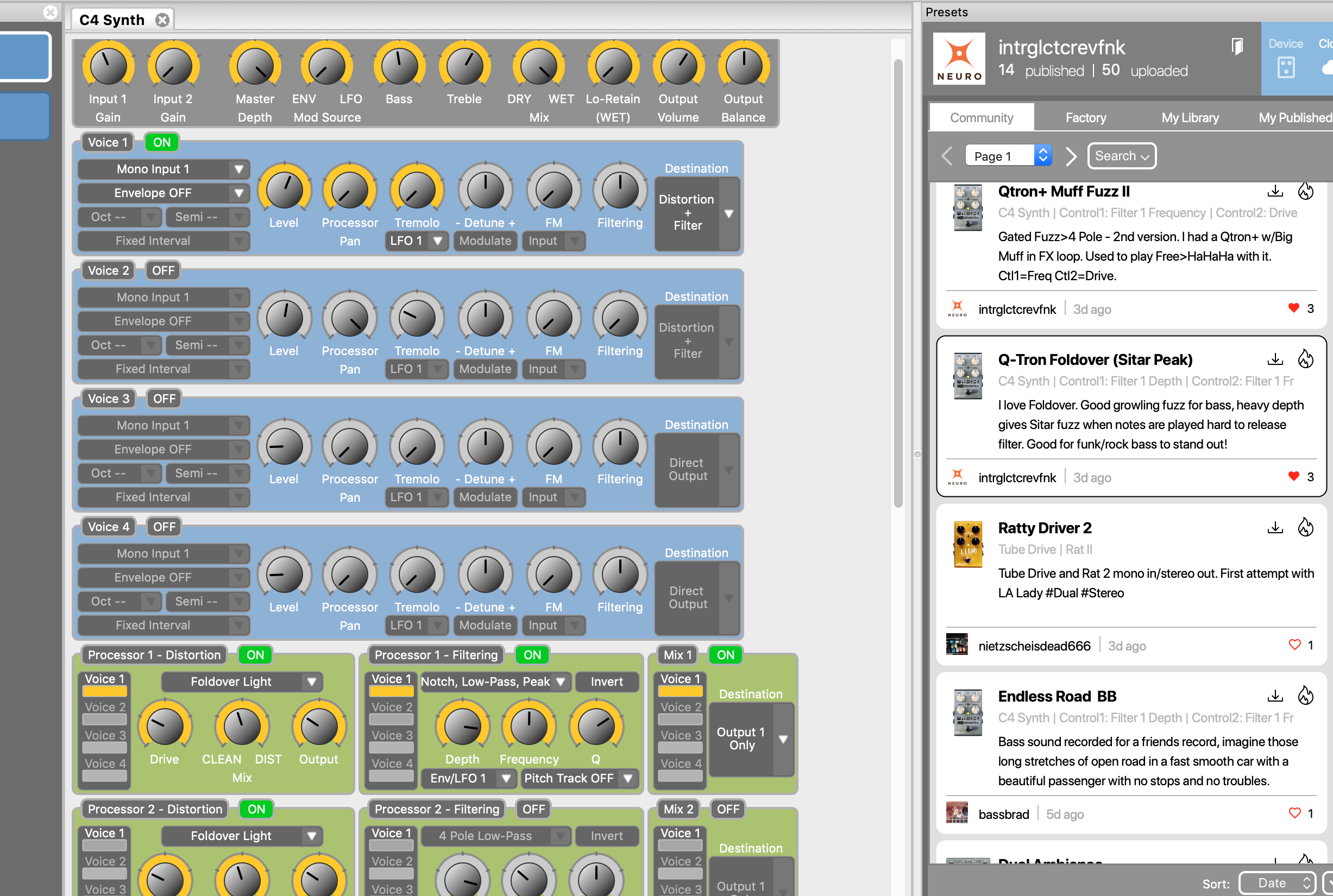Open nietzscheisdead666 author link
Viewport: 1333px width, 896px height.
[1034, 646]
